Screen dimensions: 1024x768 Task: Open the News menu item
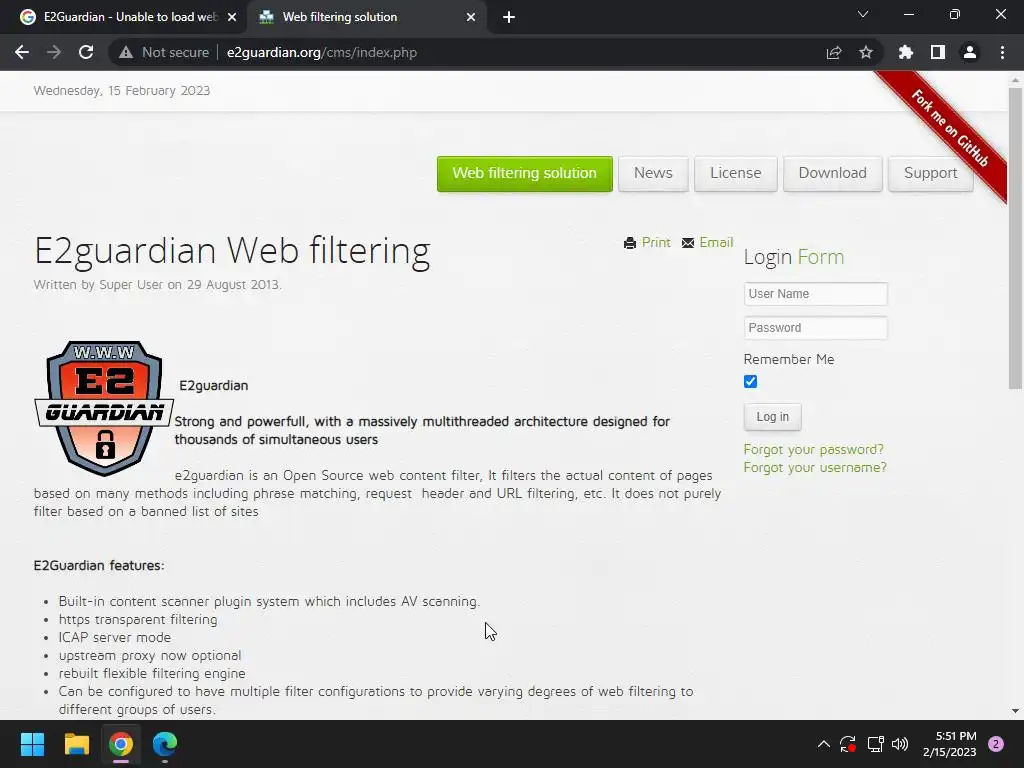pos(653,174)
